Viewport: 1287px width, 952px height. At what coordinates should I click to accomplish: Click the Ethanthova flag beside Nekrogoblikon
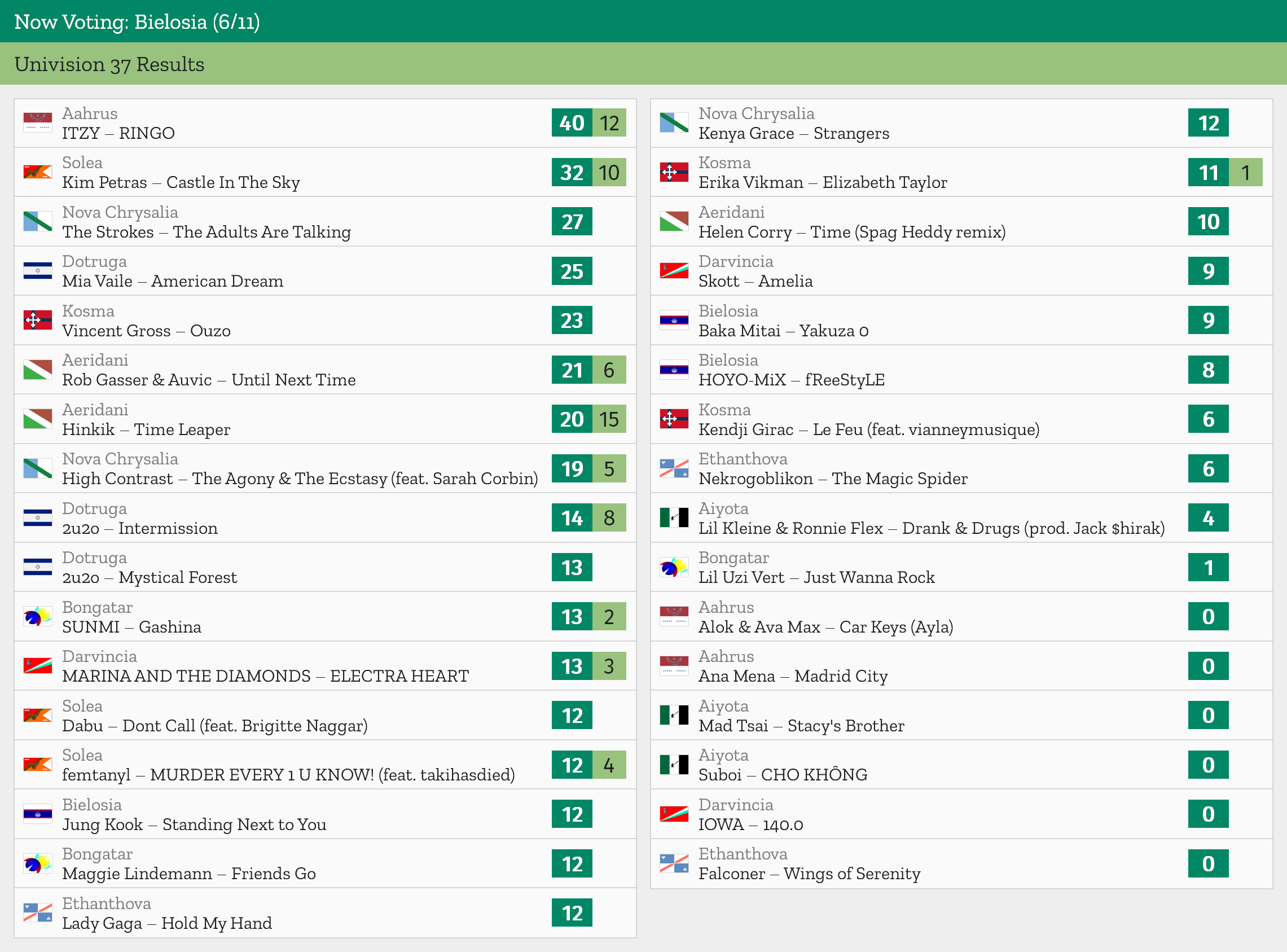(674, 468)
